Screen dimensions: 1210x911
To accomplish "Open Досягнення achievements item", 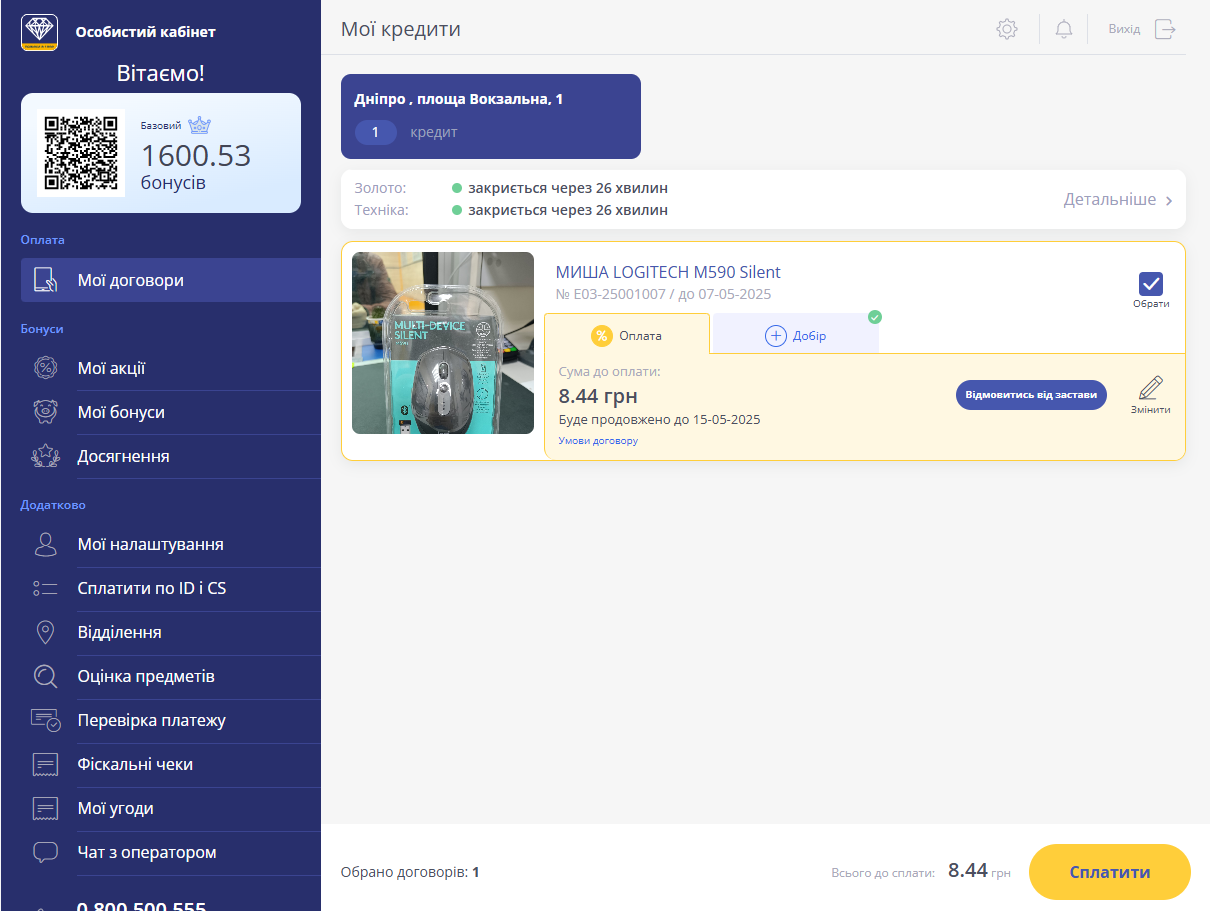I will coord(123,456).
